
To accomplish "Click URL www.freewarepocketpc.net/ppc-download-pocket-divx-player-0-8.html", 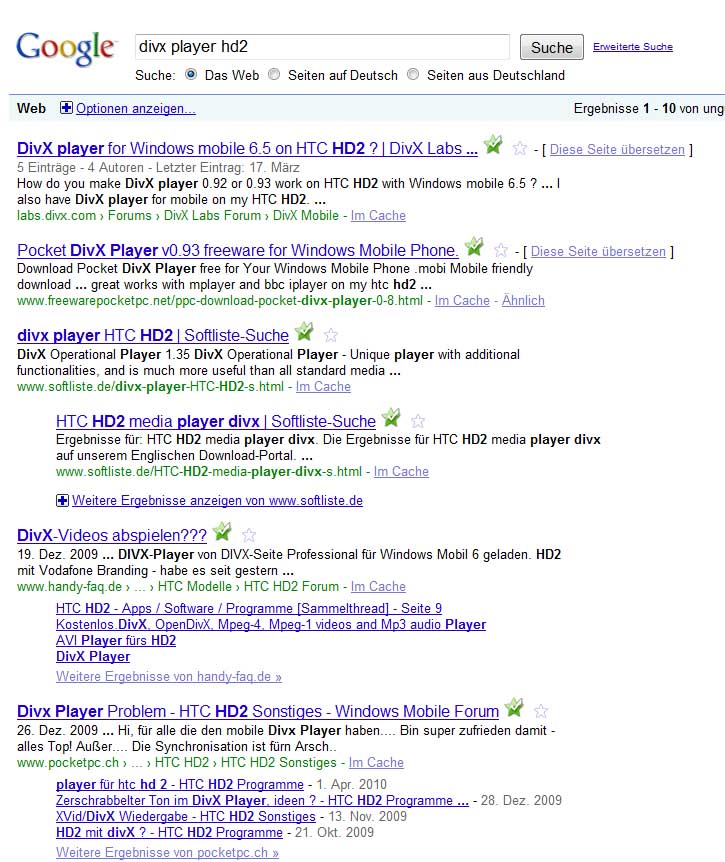I will 220,301.
